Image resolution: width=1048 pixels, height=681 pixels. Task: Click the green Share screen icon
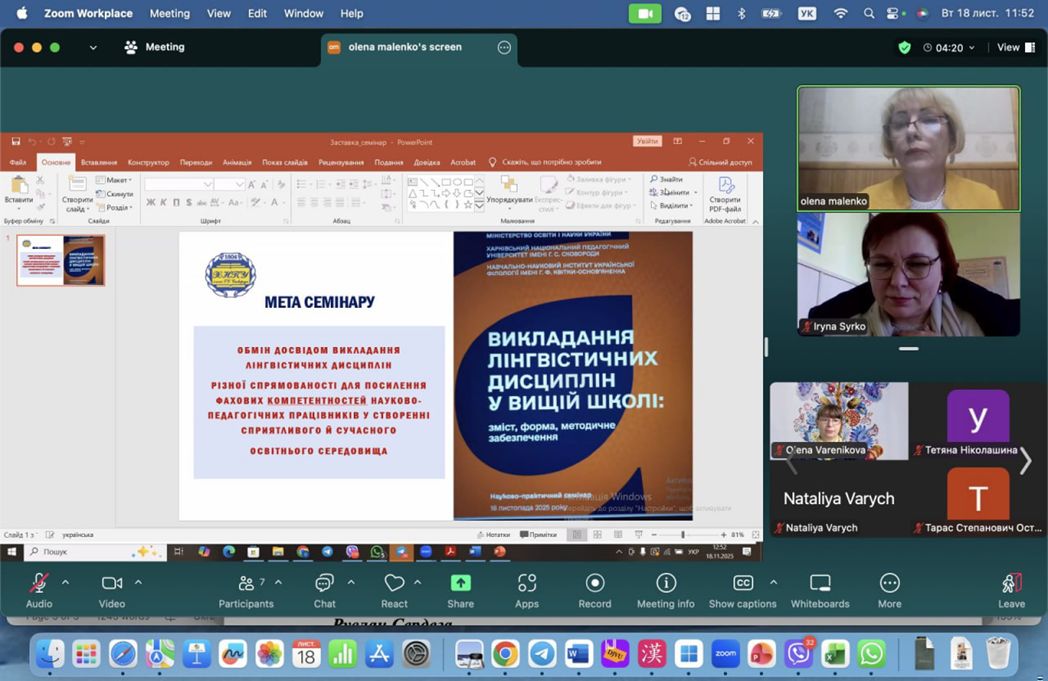[460, 584]
